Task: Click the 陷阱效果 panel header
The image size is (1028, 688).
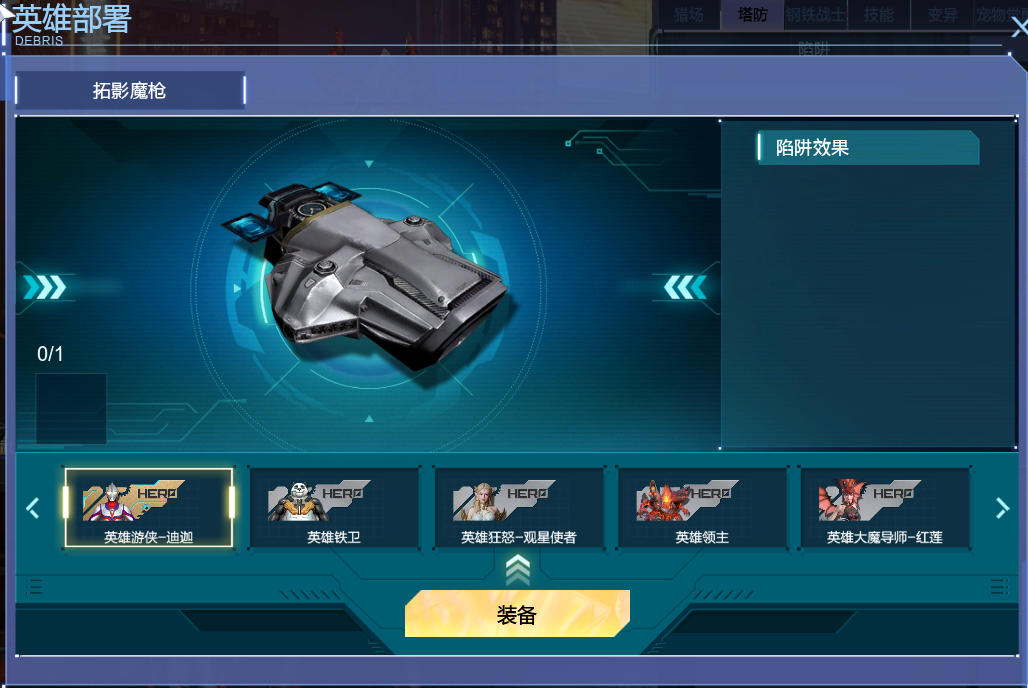Action: tap(868, 148)
